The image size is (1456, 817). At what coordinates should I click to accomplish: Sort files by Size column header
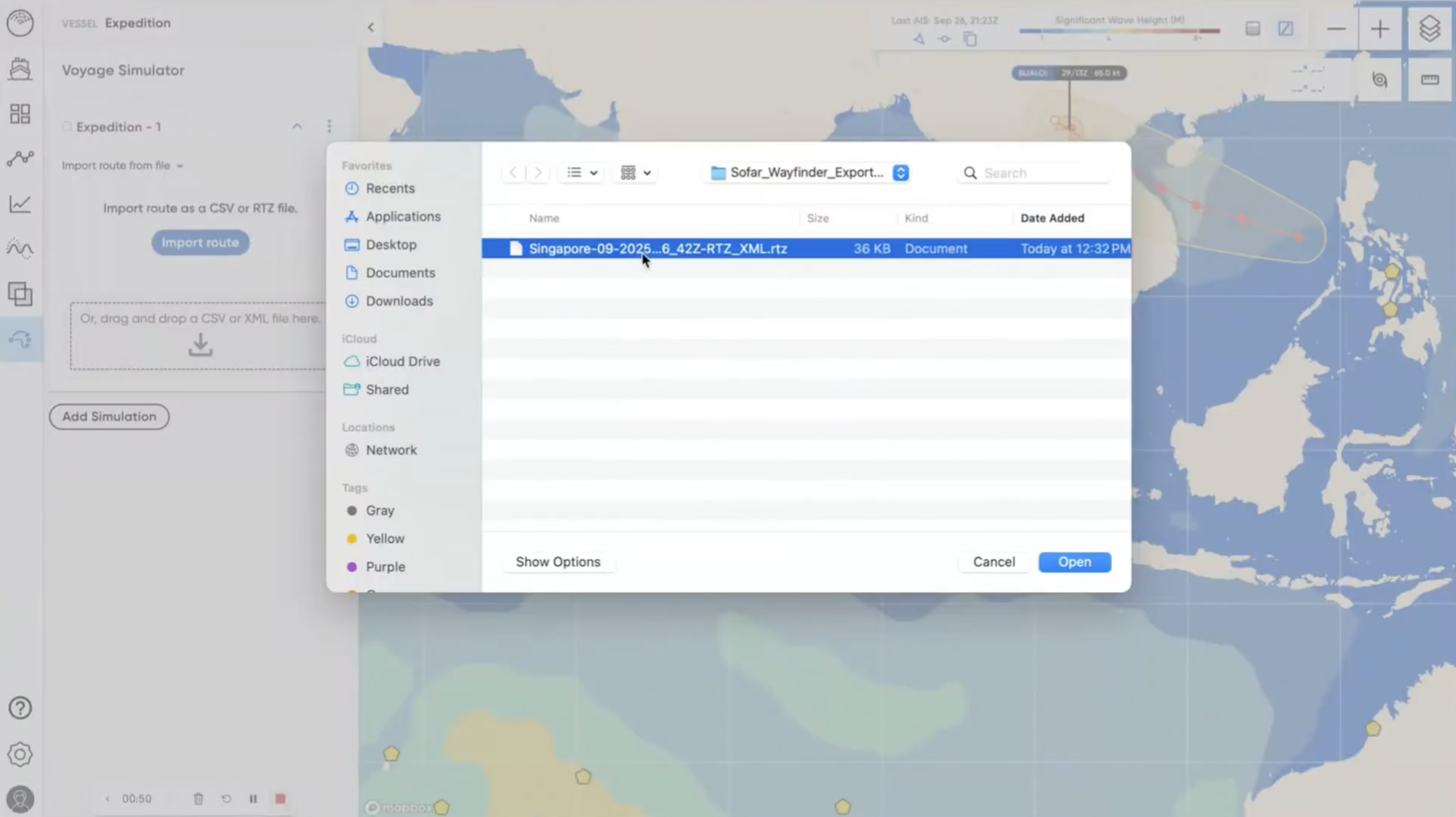[x=817, y=218]
